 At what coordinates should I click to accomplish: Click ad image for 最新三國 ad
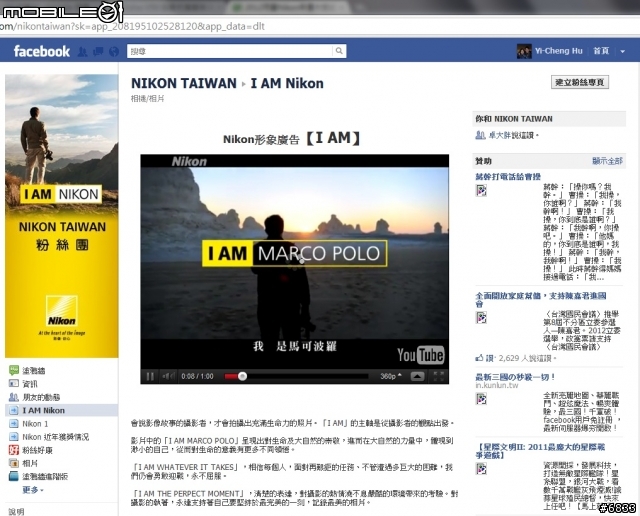pos(482,399)
